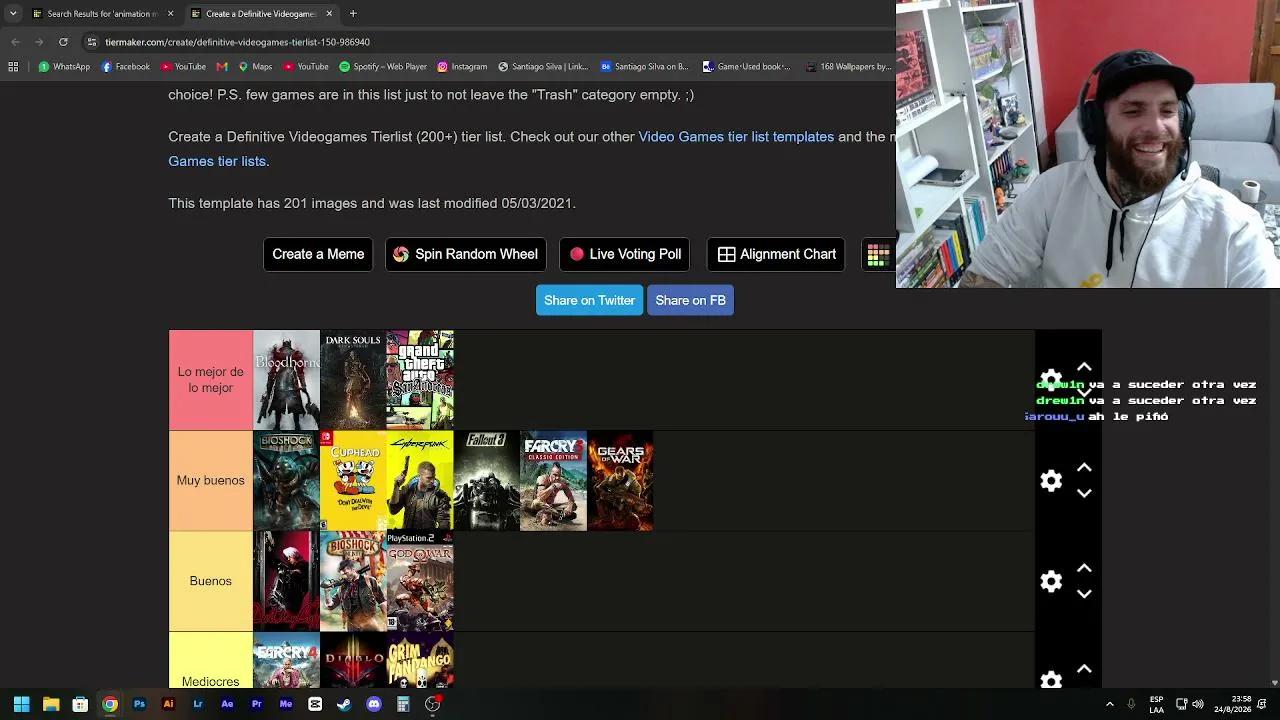This screenshot has width=1280, height=720.
Task: Go back in browser history
Action: click(x=15, y=42)
